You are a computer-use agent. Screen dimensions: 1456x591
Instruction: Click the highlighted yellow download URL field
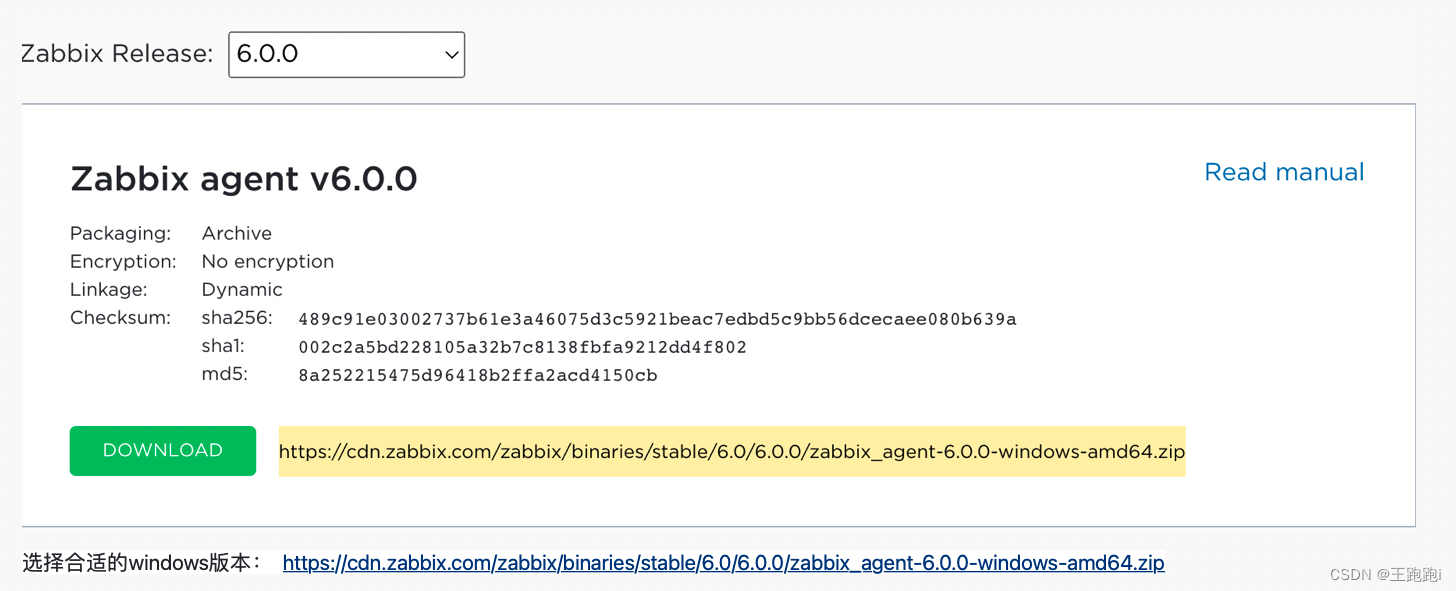[731, 451]
